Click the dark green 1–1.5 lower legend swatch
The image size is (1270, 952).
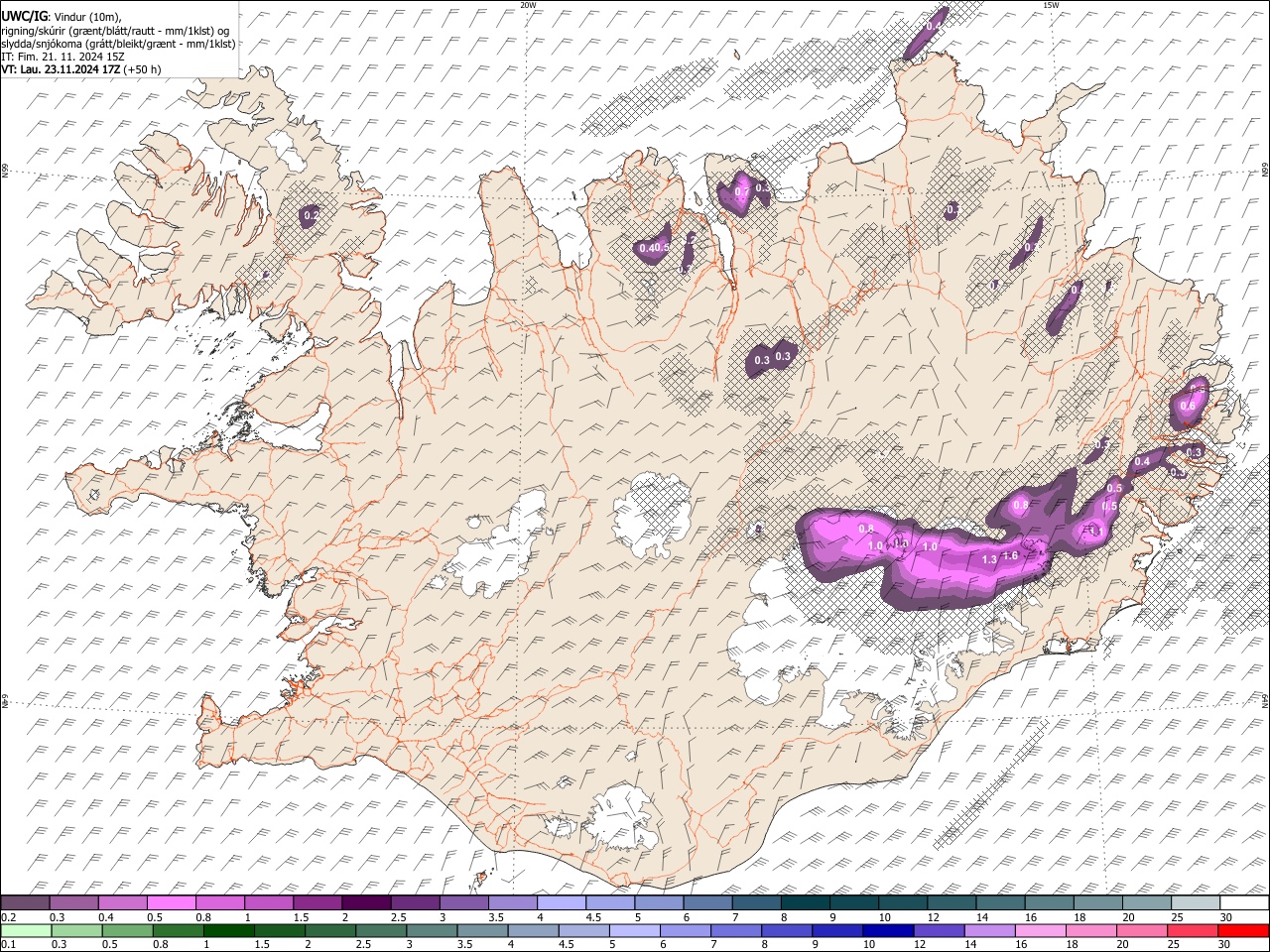click(227, 930)
